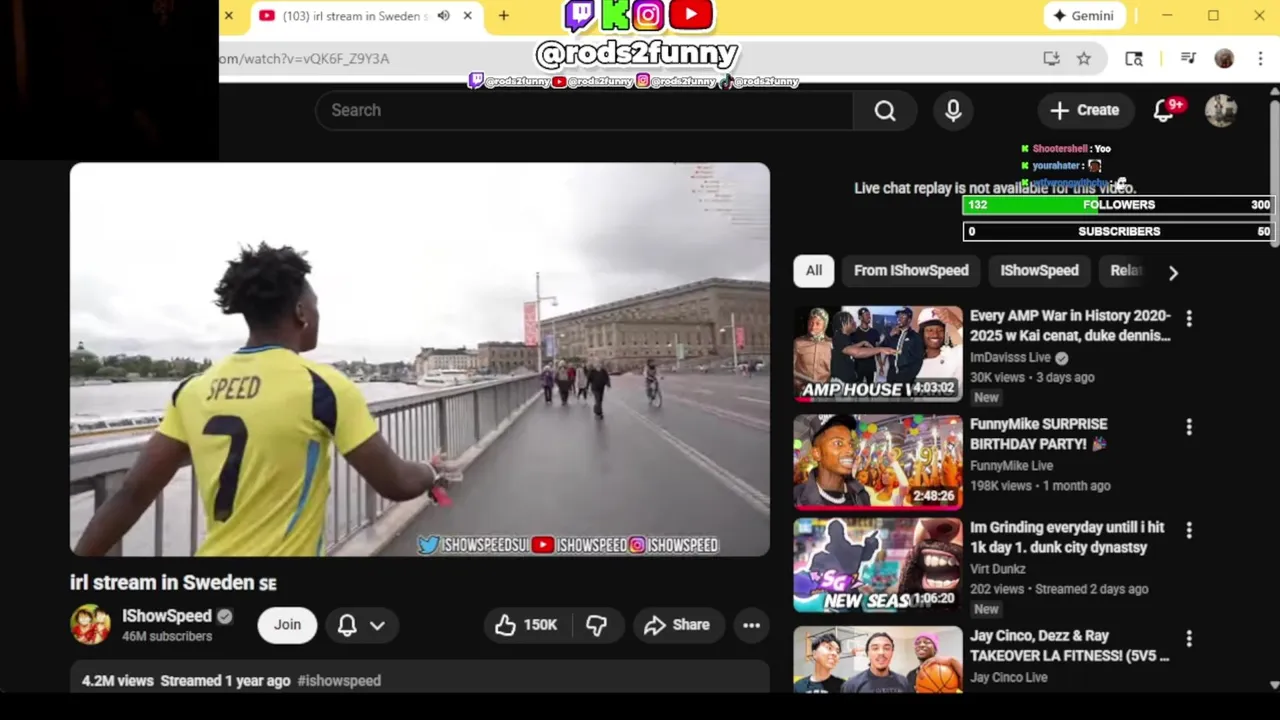This screenshot has width=1280, height=720.
Task: Click the scrollbar down arrow
Action: point(1274,685)
